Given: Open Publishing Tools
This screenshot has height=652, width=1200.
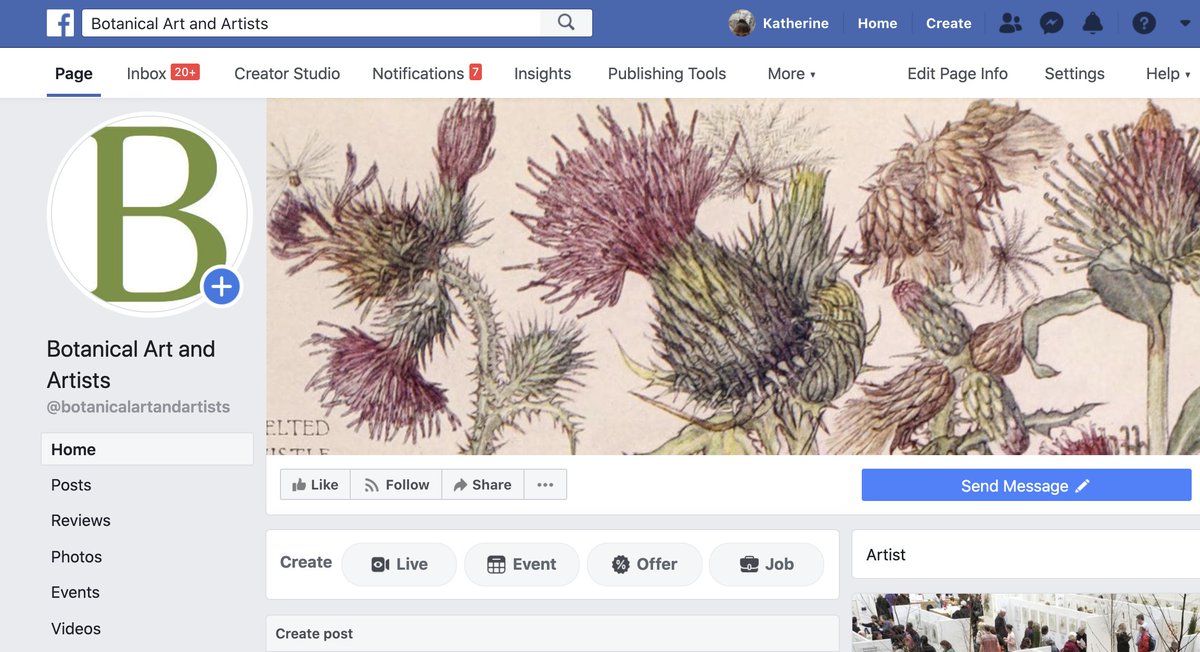Looking at the screenshot, I should point(667,73).
